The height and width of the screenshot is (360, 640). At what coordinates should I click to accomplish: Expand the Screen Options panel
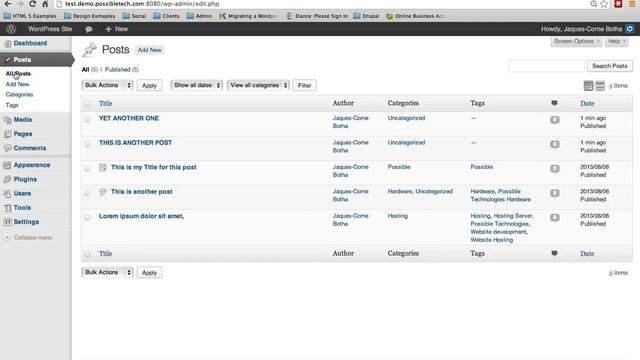point(576,41)
